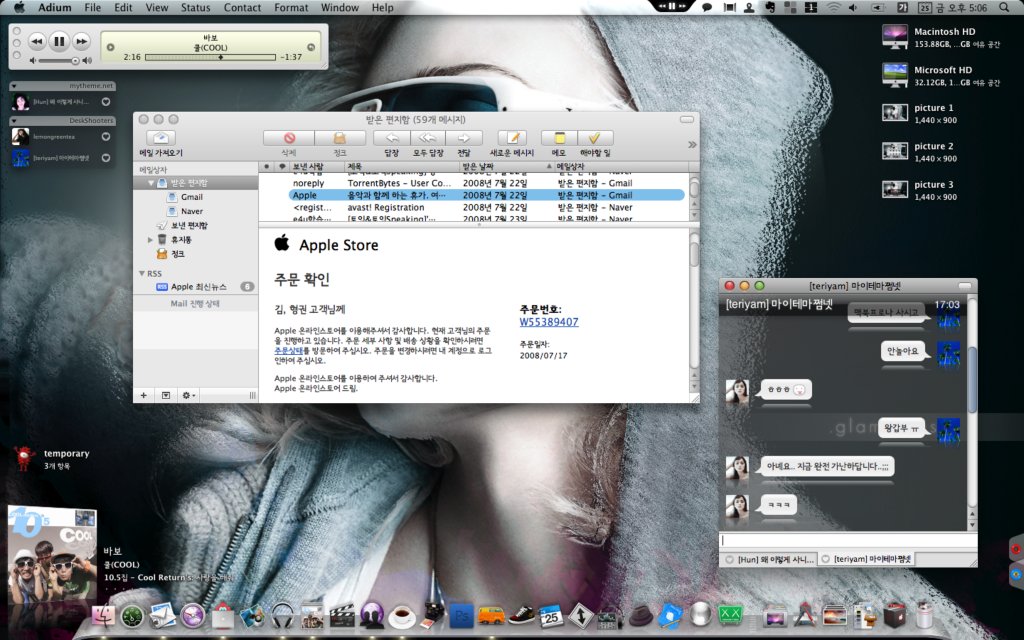
Task: Open the lemongreentea contact in Adium list
Action: pos(61,137)
